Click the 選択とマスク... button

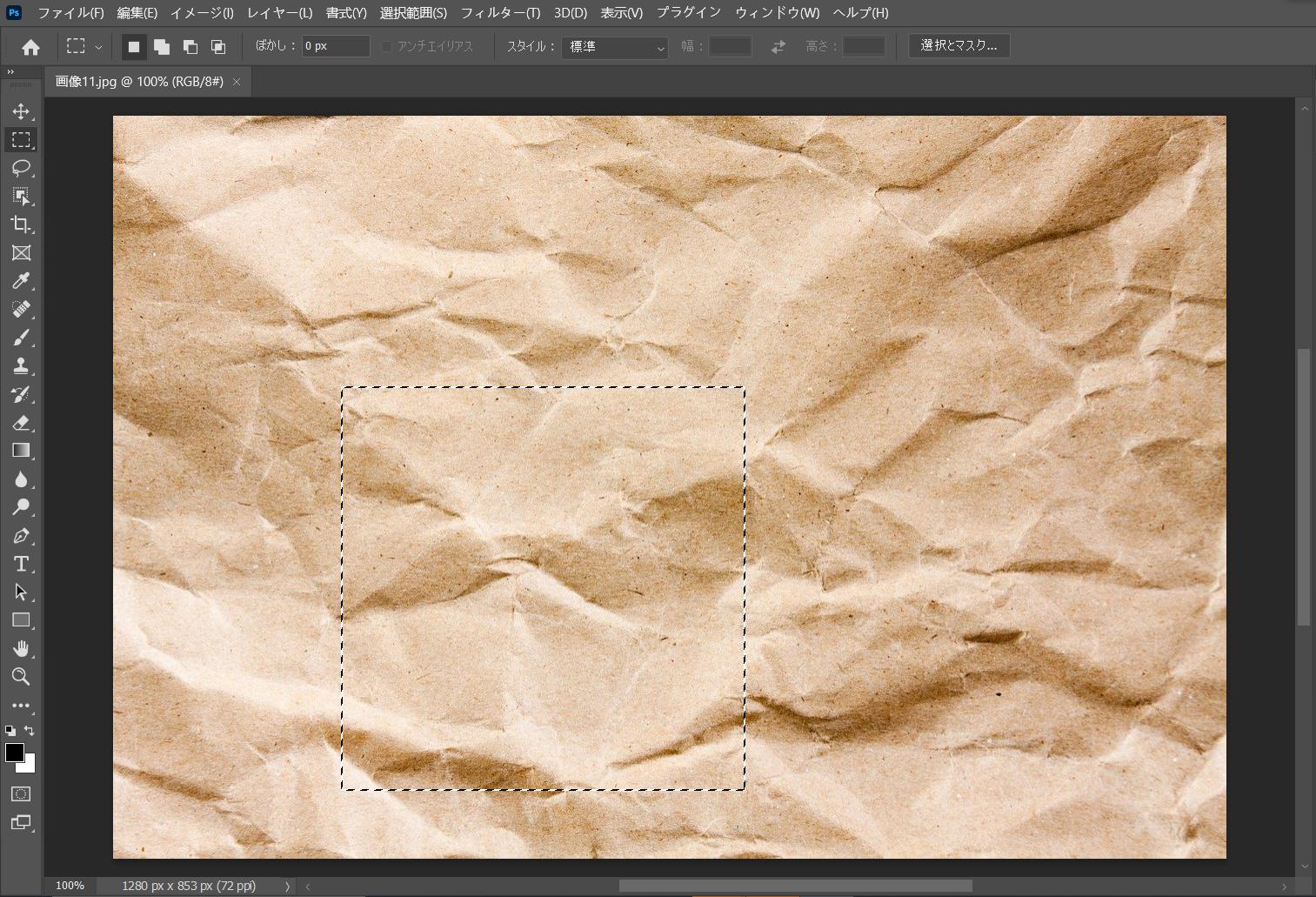click(959, 46)
